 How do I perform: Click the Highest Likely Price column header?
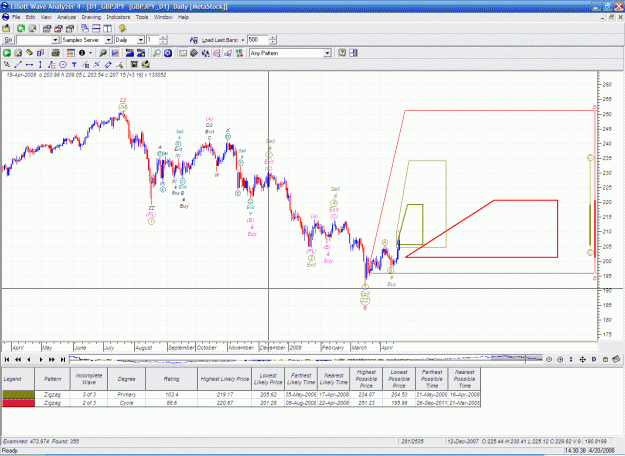(225, 379)
